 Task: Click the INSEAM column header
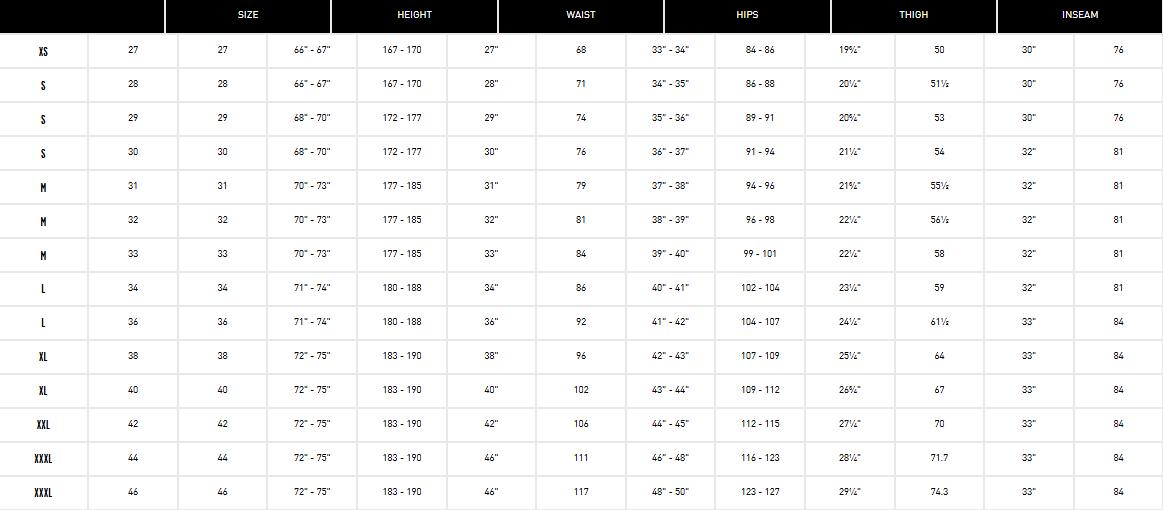point(1080,15)
